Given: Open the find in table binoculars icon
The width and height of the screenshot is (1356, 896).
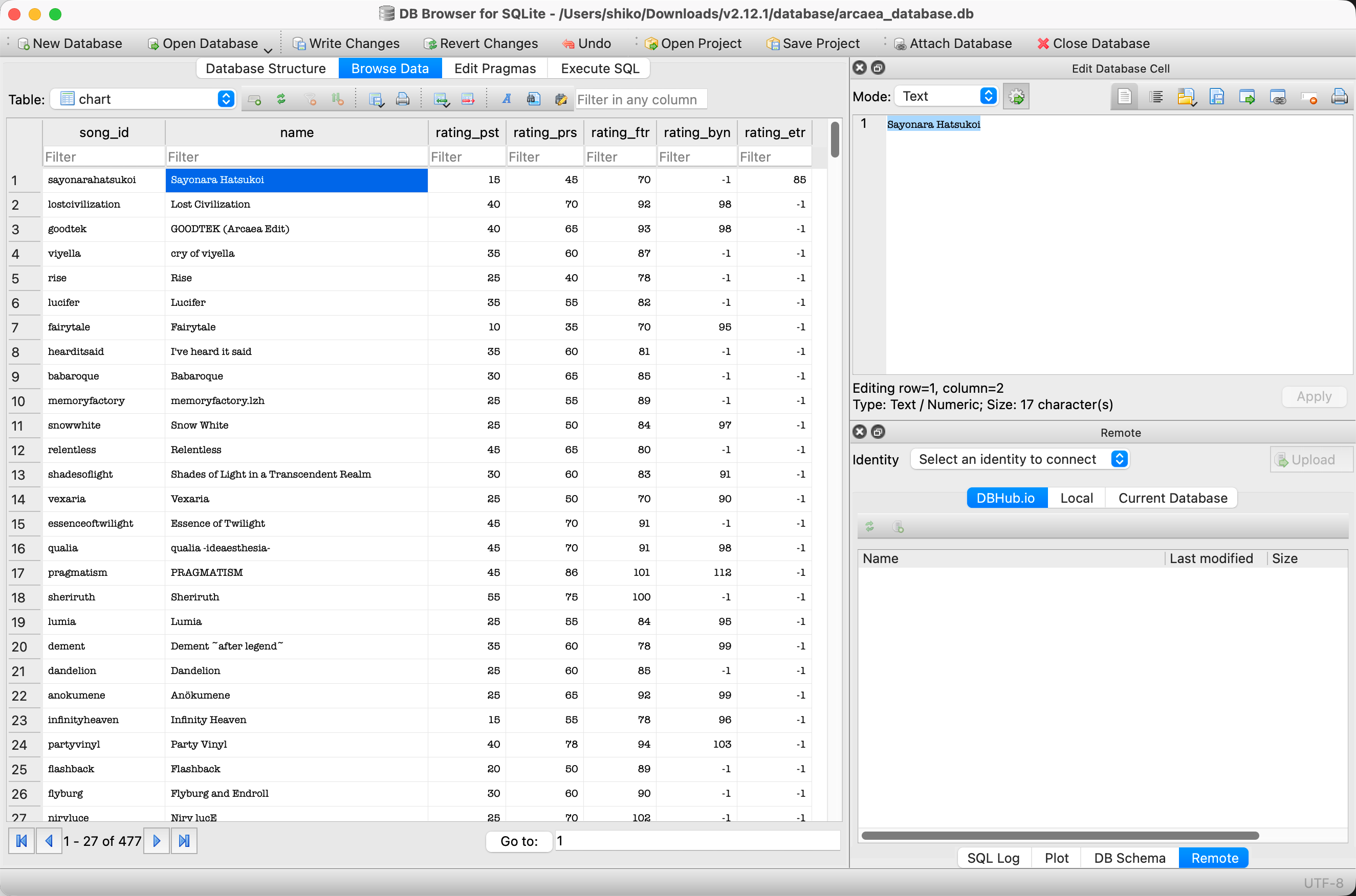Looking at the screenshot, I should 533,99.
